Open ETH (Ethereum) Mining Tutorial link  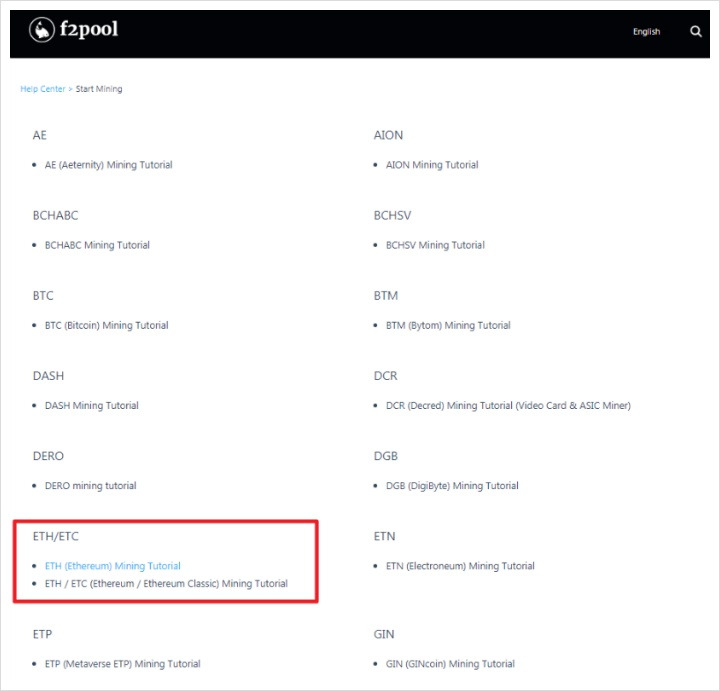pyautogui.click(x=112, y=566)
